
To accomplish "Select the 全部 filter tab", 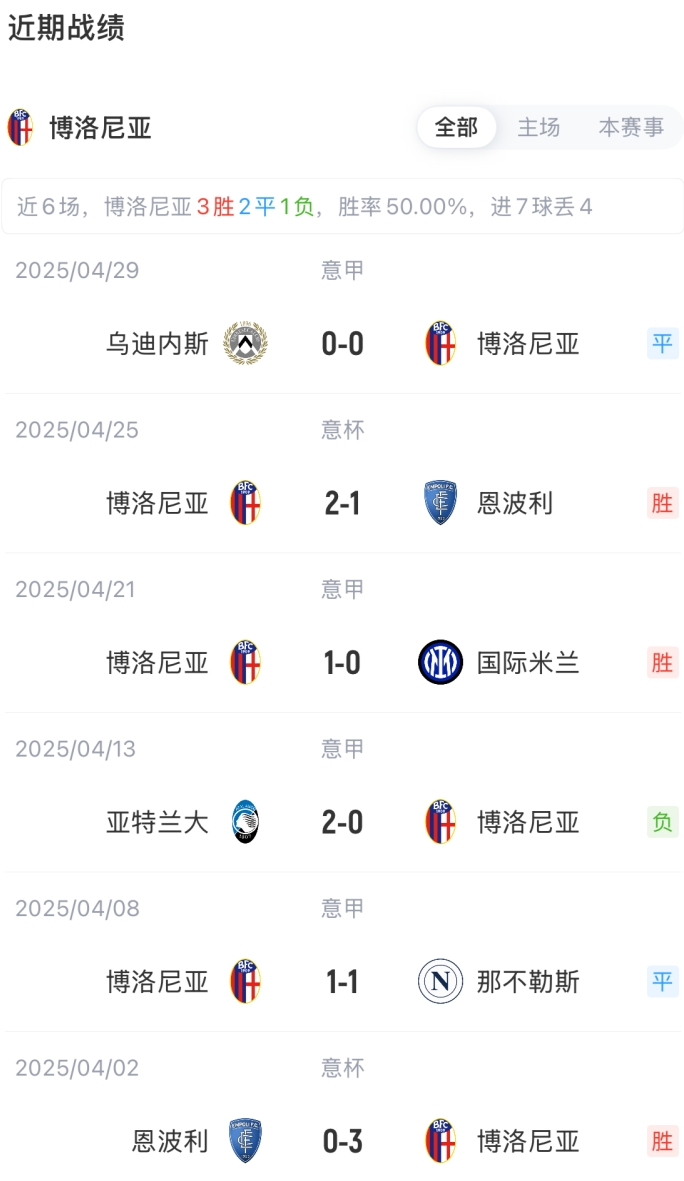I will point(456,128).
